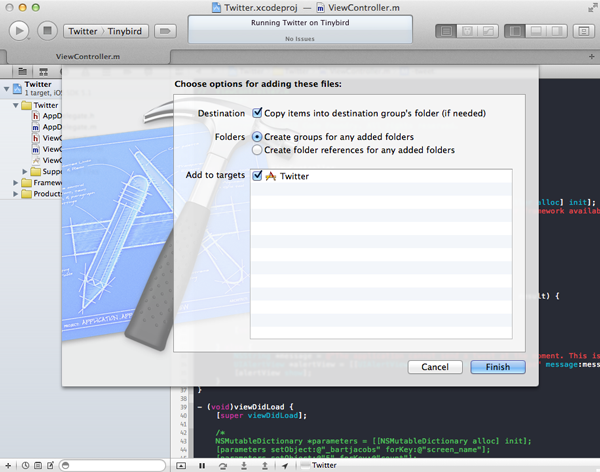
Task: Enter full screen using the title bar arrows
Action: pyautogui.click(x=592, y=7)
